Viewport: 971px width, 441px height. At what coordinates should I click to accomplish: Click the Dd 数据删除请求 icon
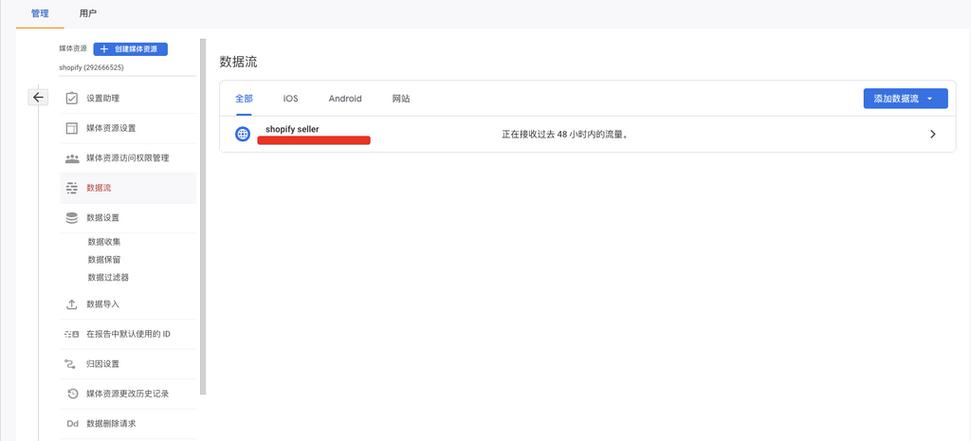coord(72,424)
